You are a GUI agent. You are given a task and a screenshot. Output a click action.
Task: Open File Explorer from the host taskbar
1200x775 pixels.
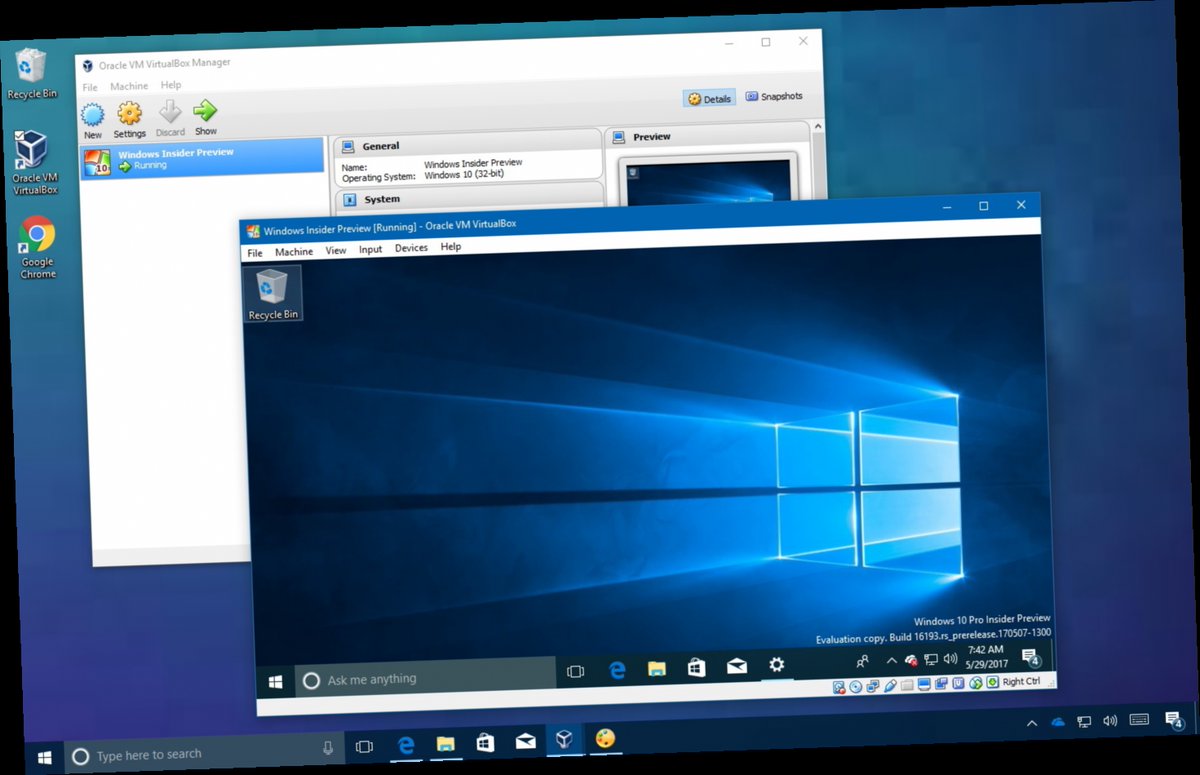(x=445, y=743)
